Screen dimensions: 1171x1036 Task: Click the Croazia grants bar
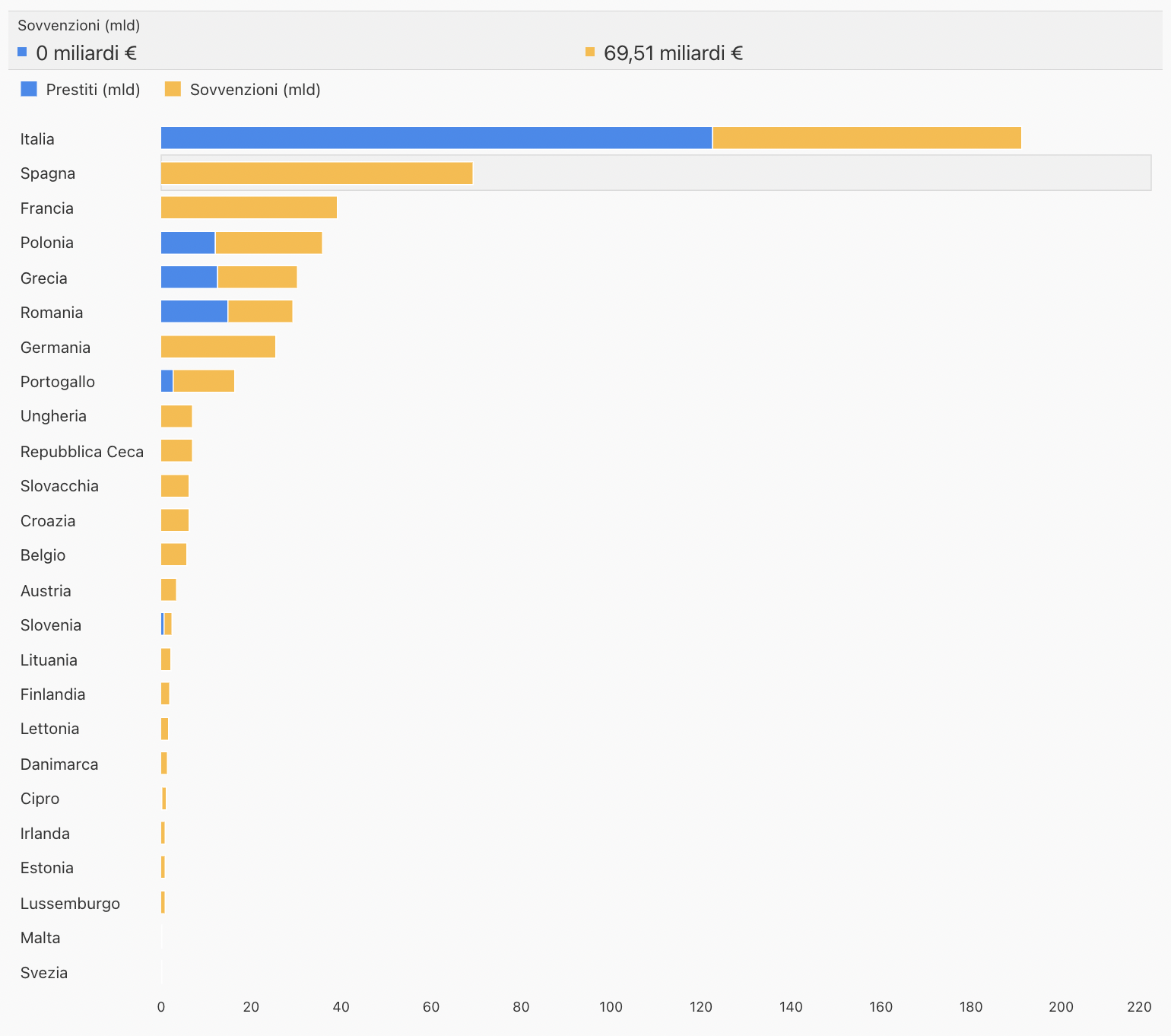point(175,520)
